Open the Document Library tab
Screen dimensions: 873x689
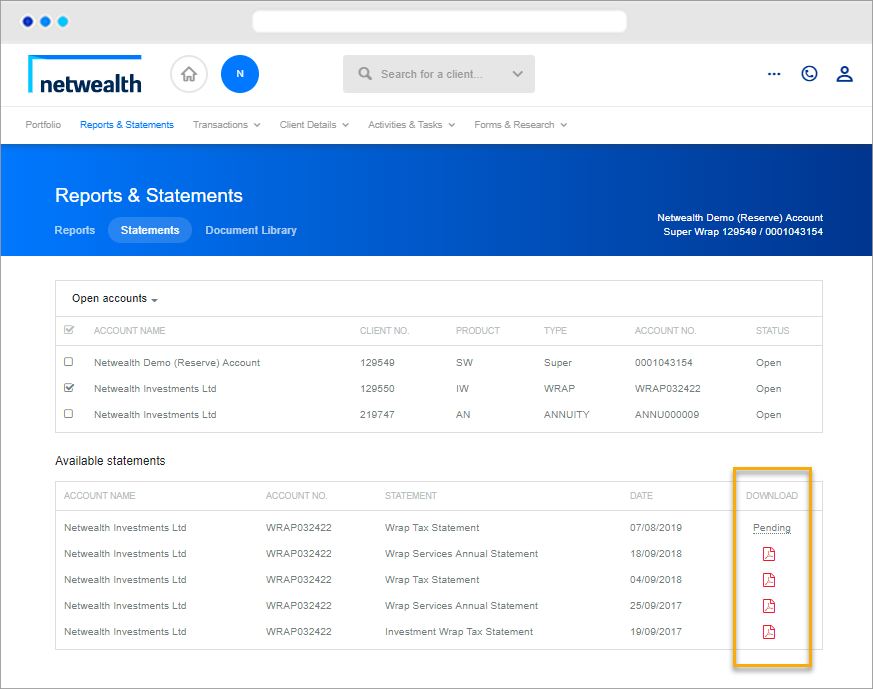251,230
